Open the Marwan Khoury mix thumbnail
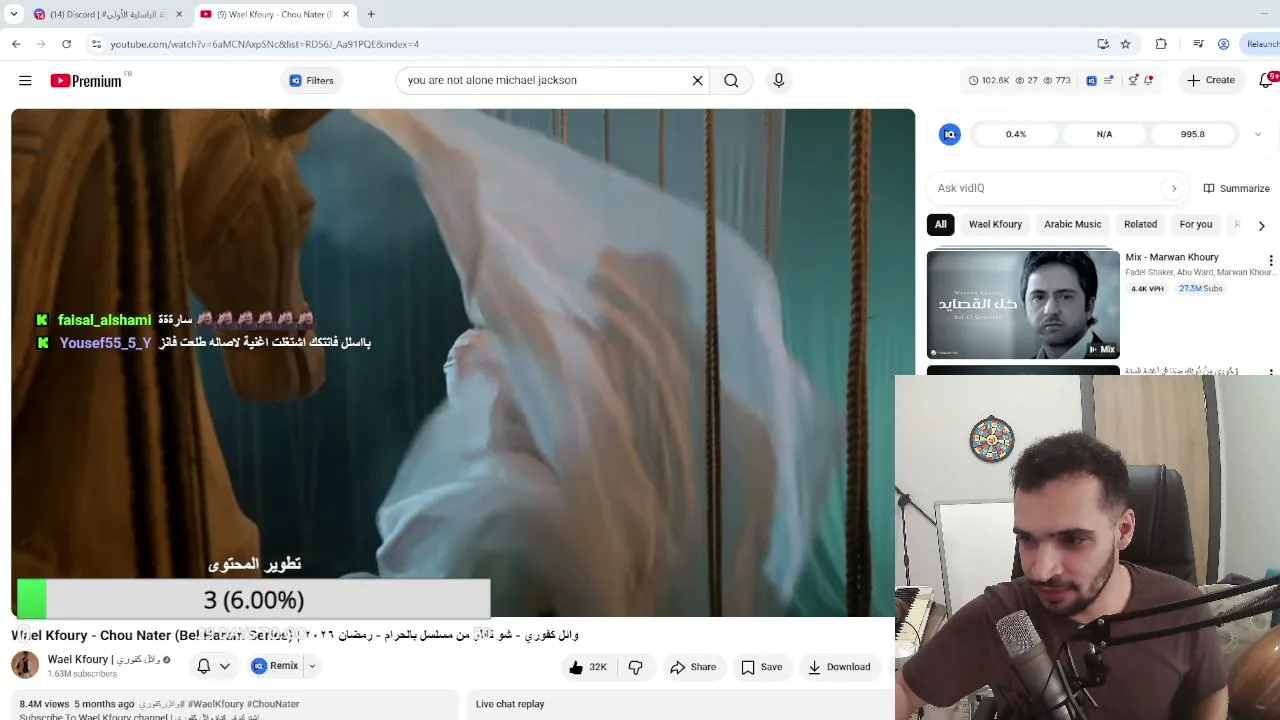 [1023, 304]
